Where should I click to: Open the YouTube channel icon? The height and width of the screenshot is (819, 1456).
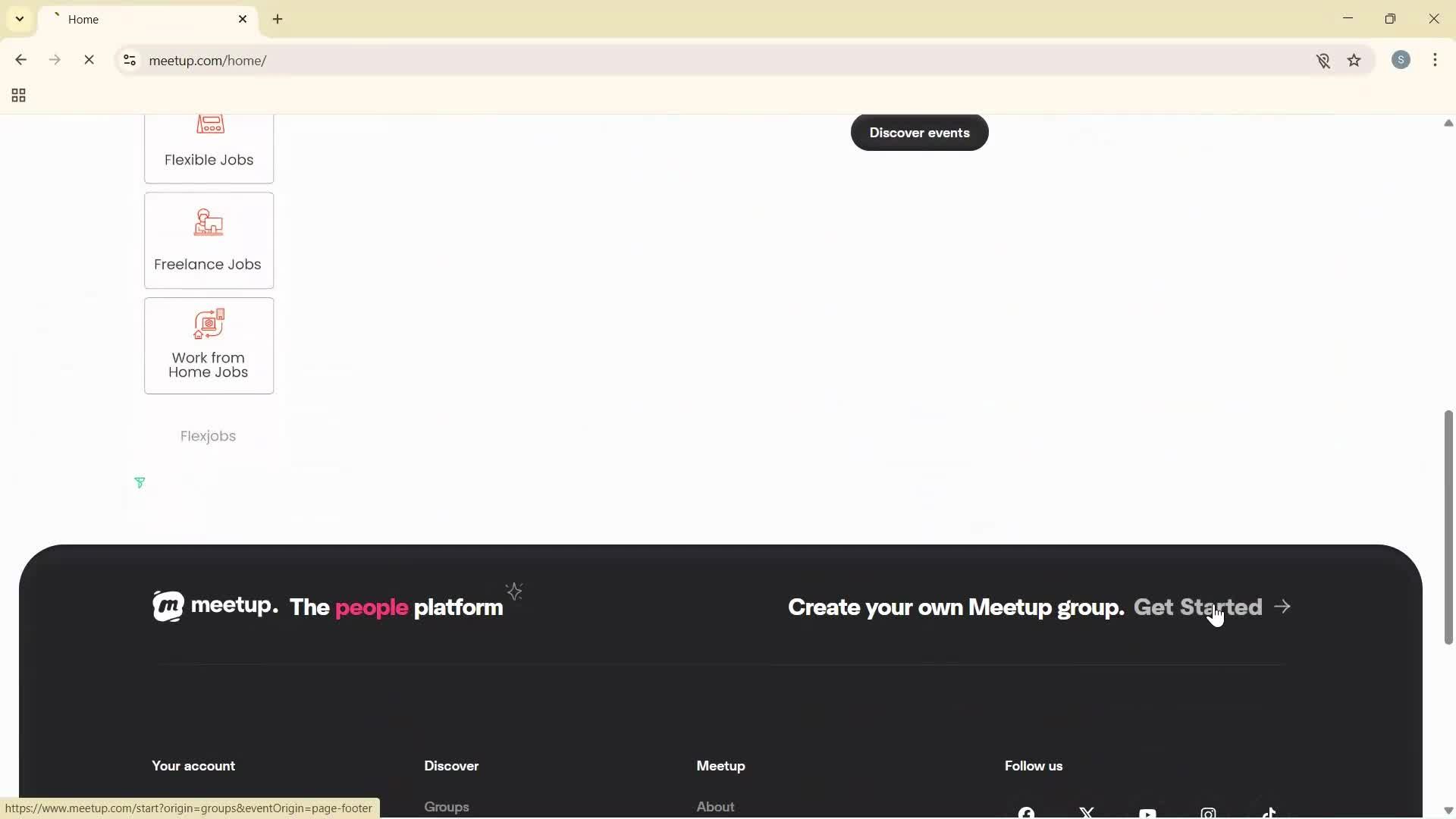pos(1147,813)
